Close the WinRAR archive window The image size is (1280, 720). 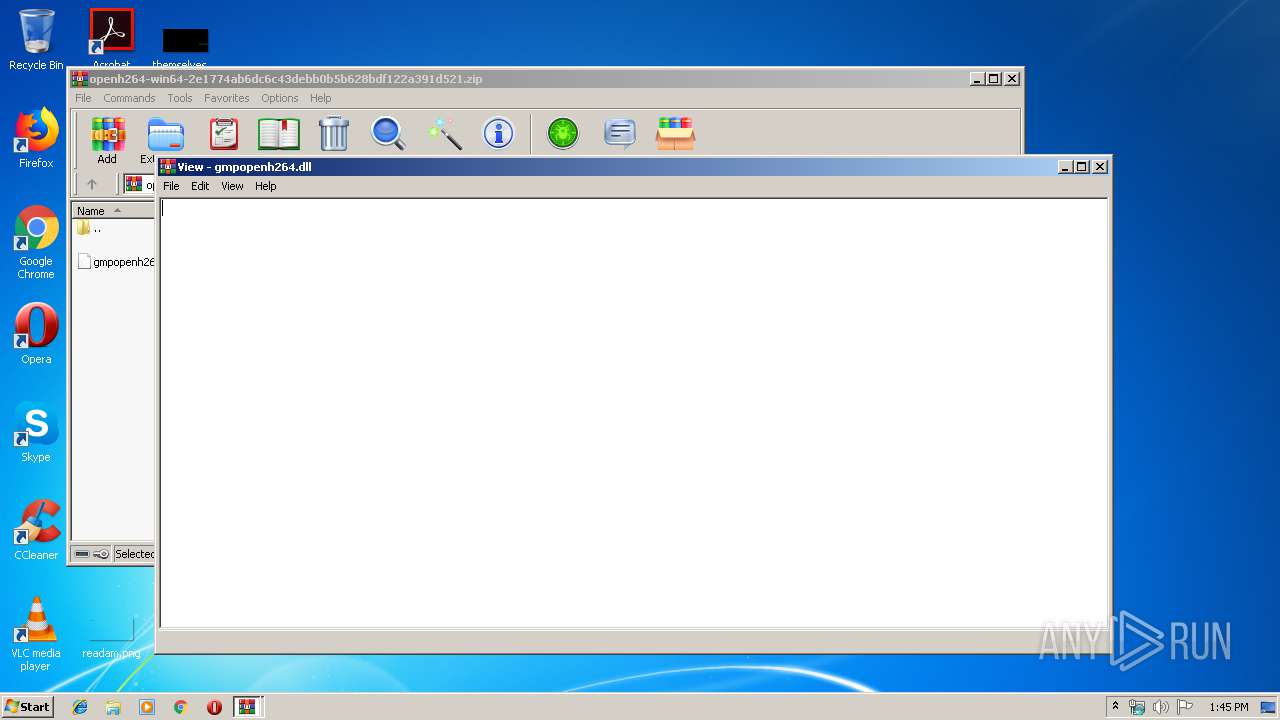[1012, 79]
